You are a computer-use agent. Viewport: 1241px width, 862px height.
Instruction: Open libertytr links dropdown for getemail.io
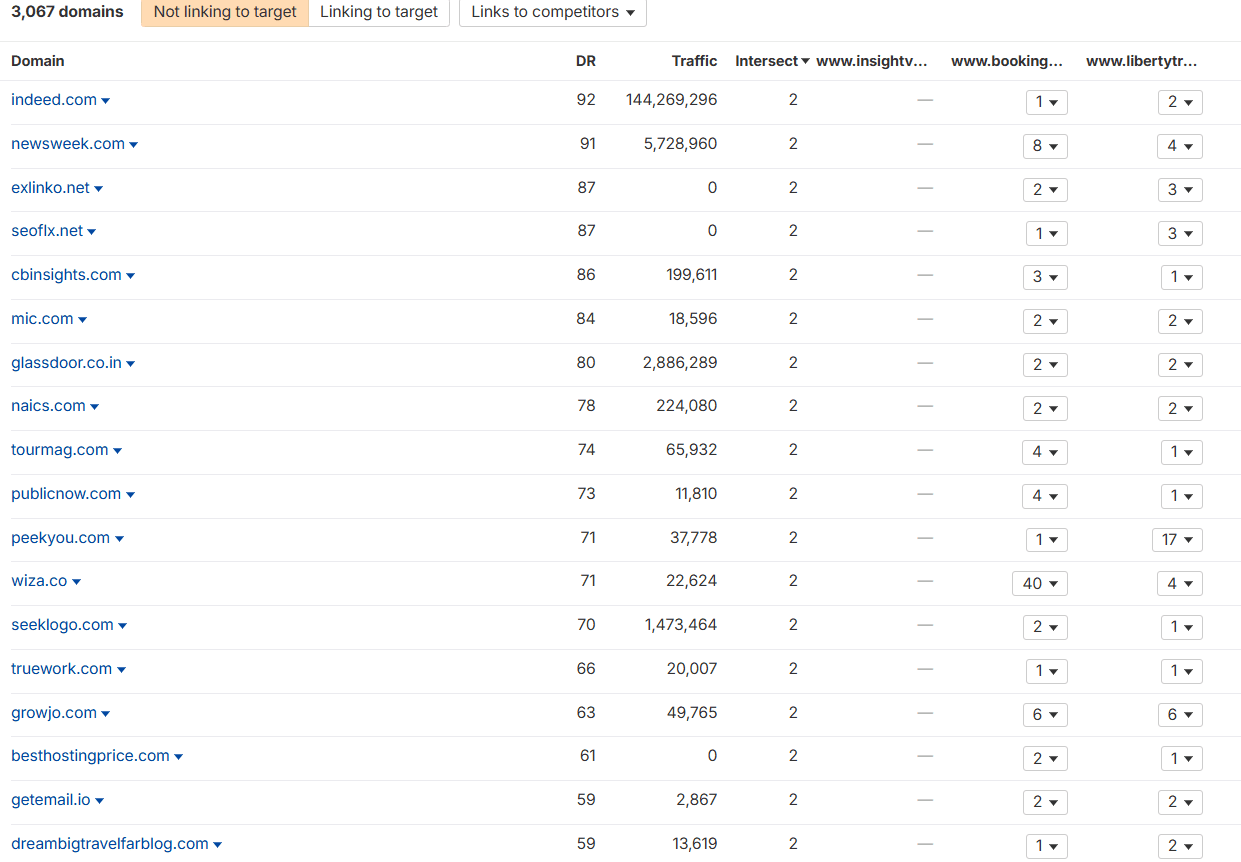tap(1181, 802)
